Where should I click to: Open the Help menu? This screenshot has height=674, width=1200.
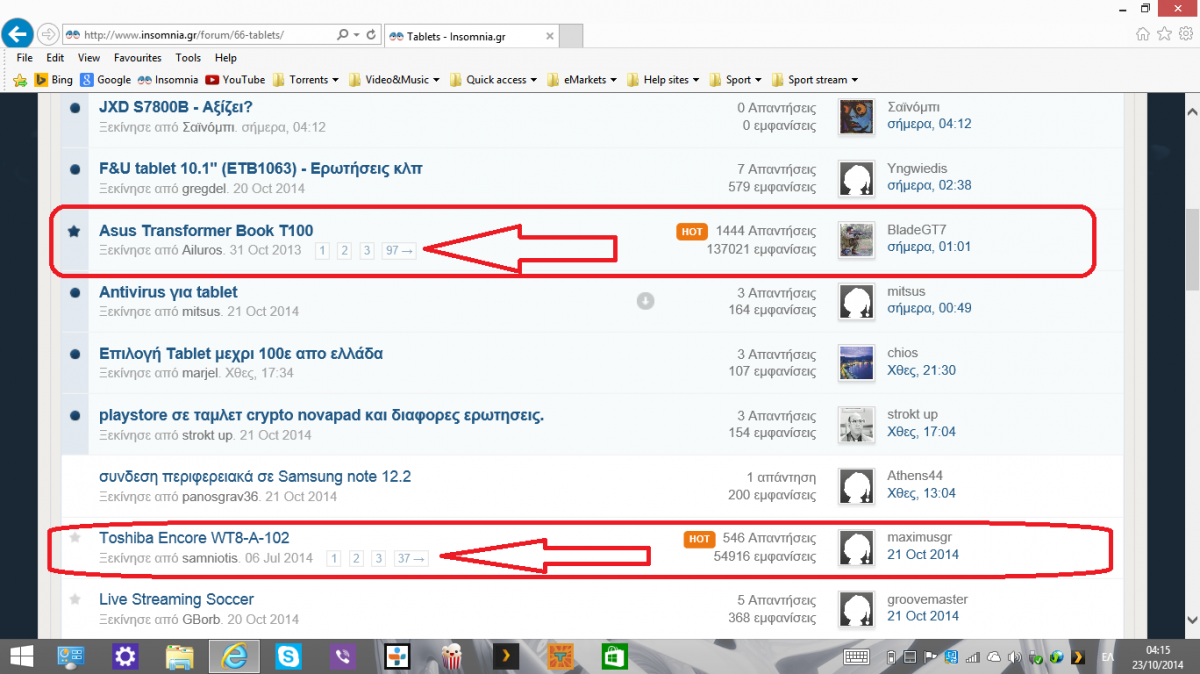pos(226,58)
